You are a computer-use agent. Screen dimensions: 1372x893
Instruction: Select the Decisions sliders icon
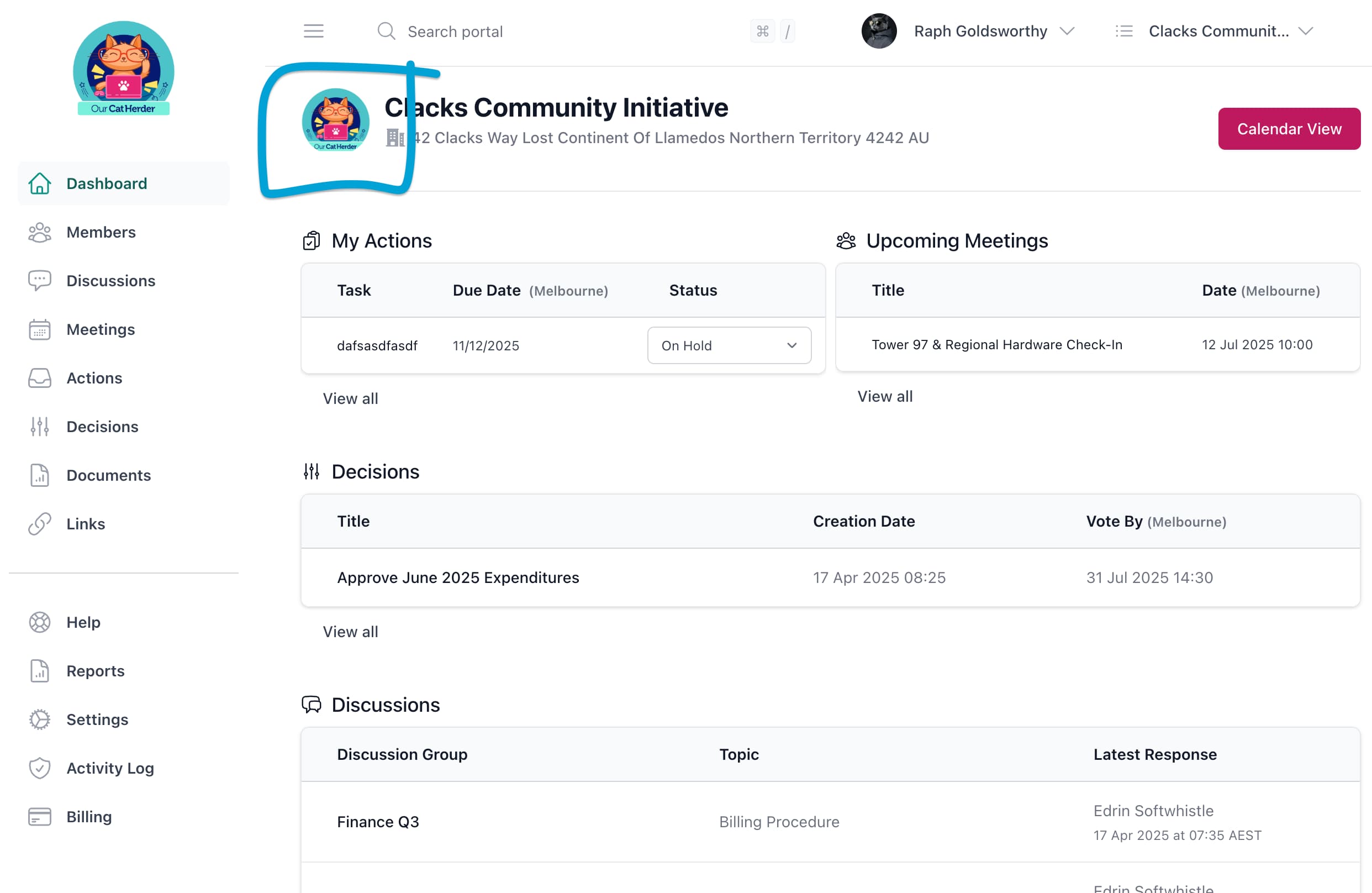(39, 426)
